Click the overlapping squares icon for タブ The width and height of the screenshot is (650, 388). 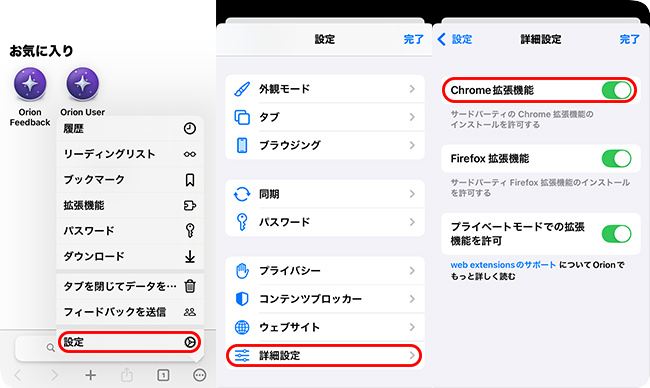[242, 117]
